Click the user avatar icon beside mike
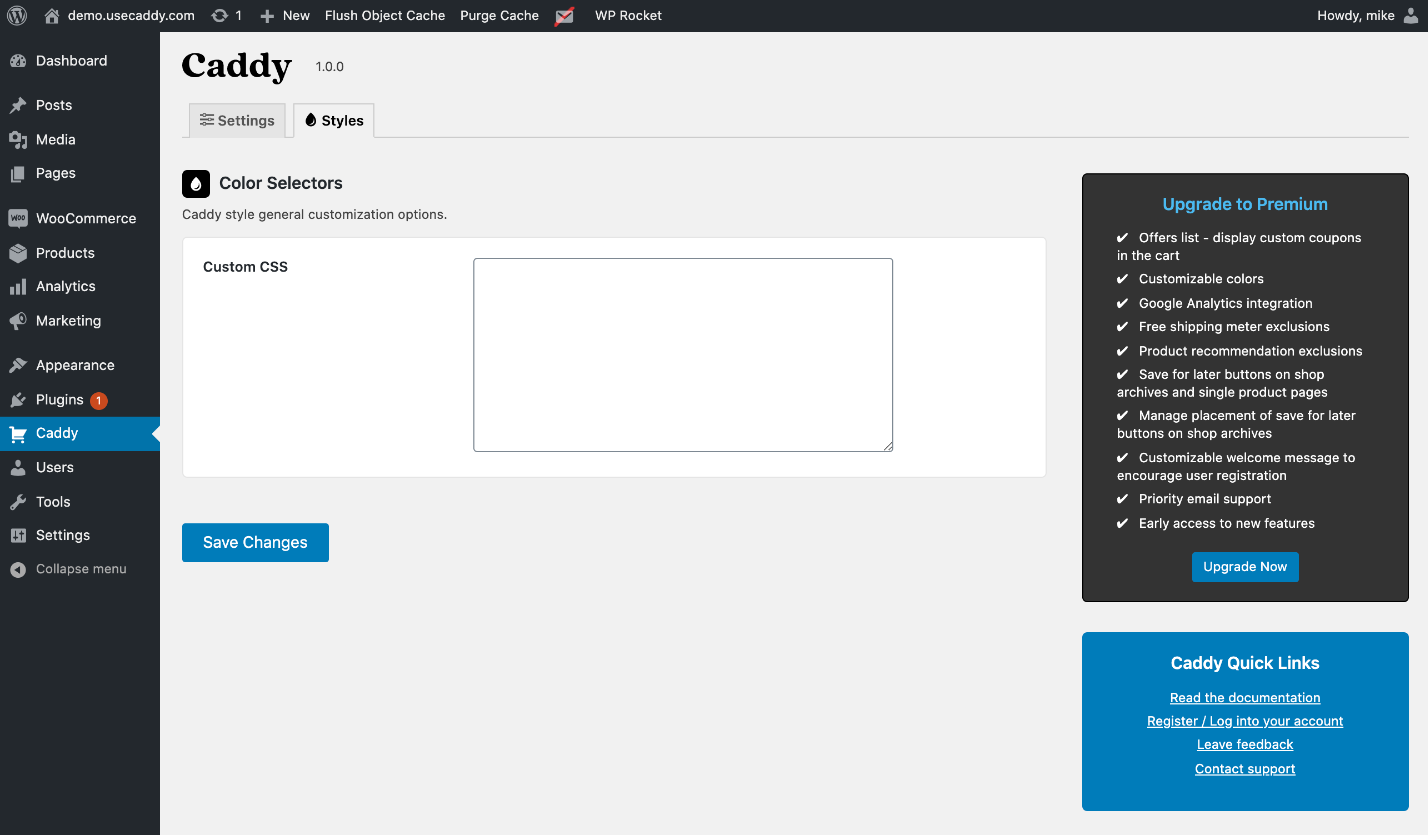 tap(1411, 15)
